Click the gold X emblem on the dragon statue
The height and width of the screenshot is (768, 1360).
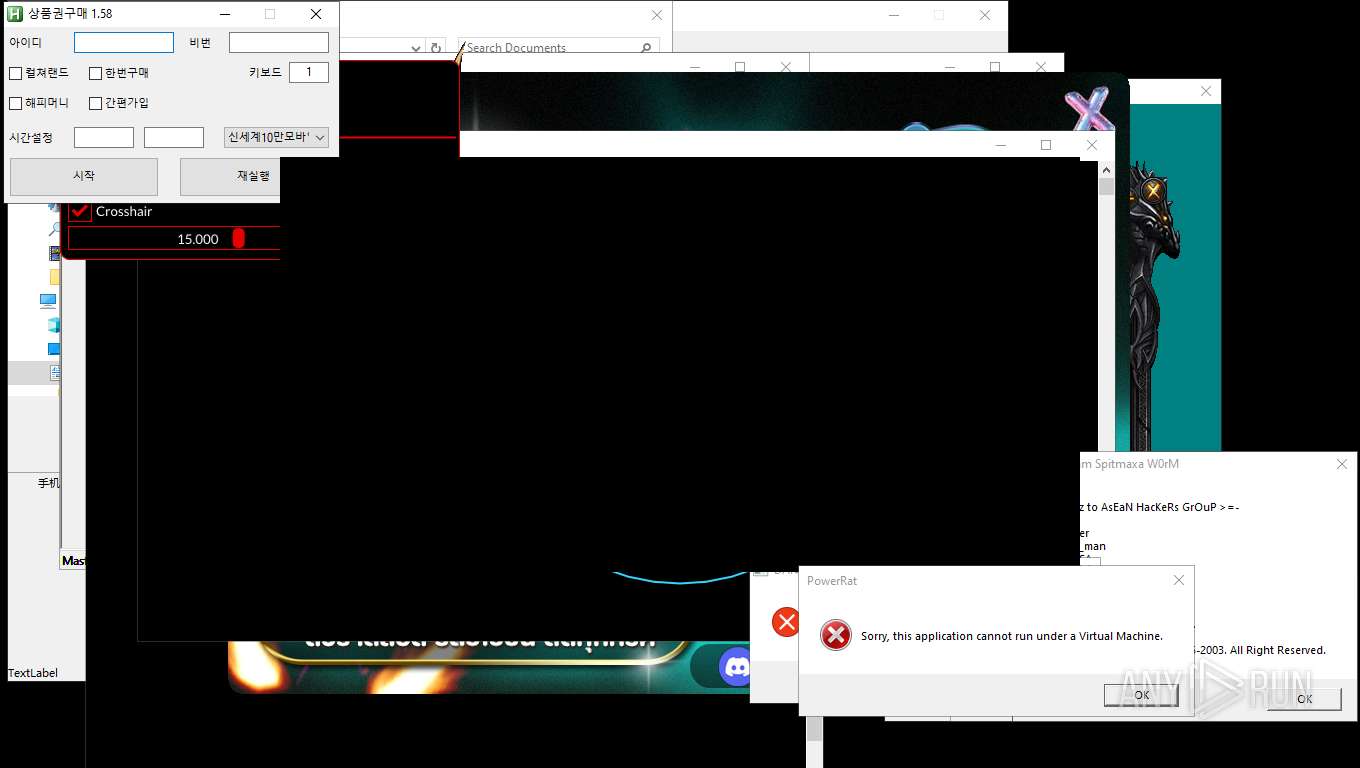pos(1153,190)
